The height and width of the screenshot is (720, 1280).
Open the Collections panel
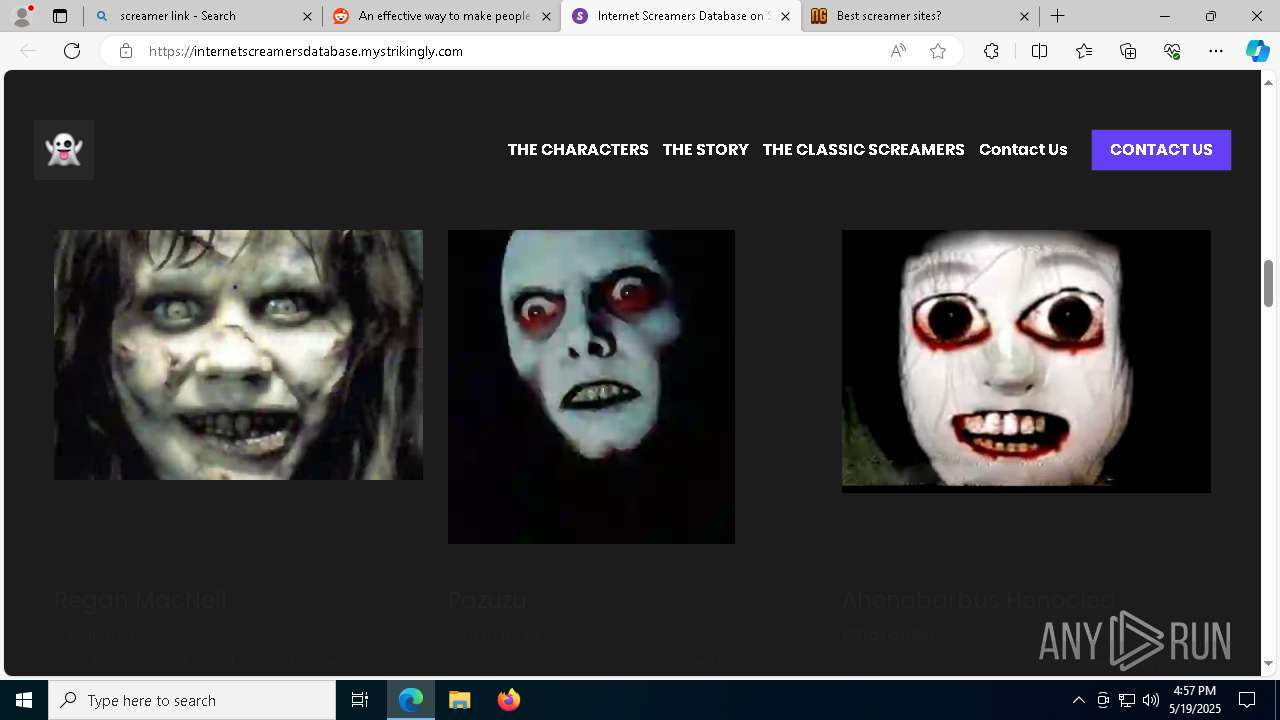[x=1128, y=51]
